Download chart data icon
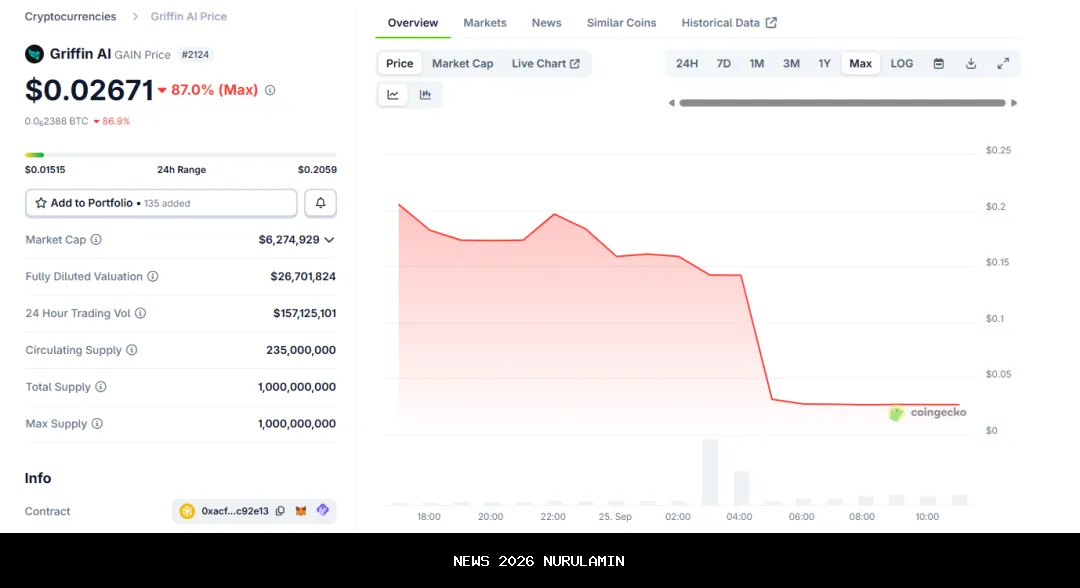The height and width of the screenshot is (588, 1080). [970, 63]
